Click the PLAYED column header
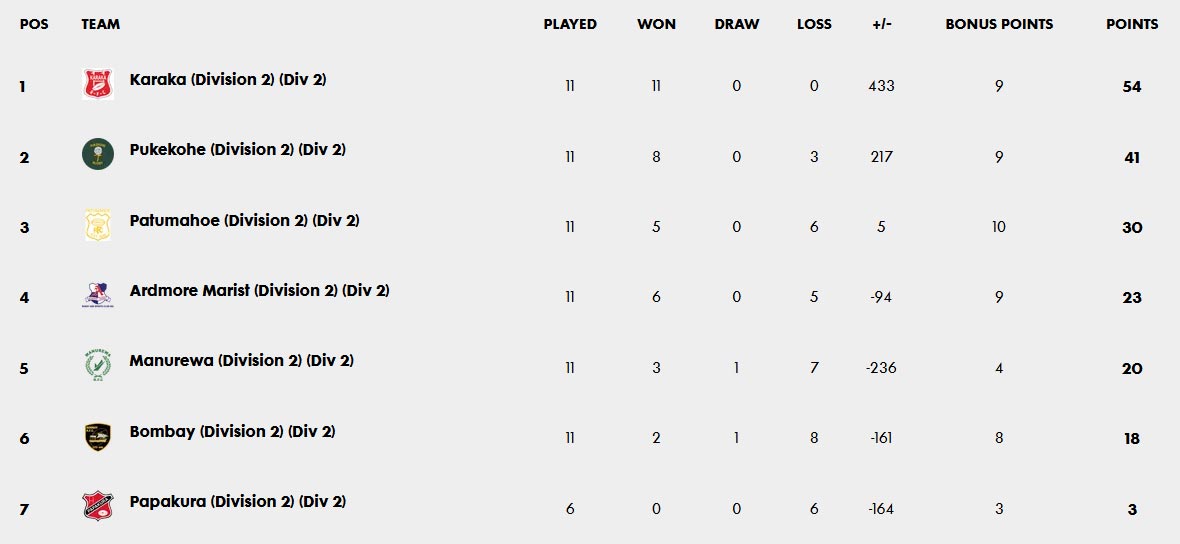Viewport: 1180px width, 544px height. tap(570, 24)
